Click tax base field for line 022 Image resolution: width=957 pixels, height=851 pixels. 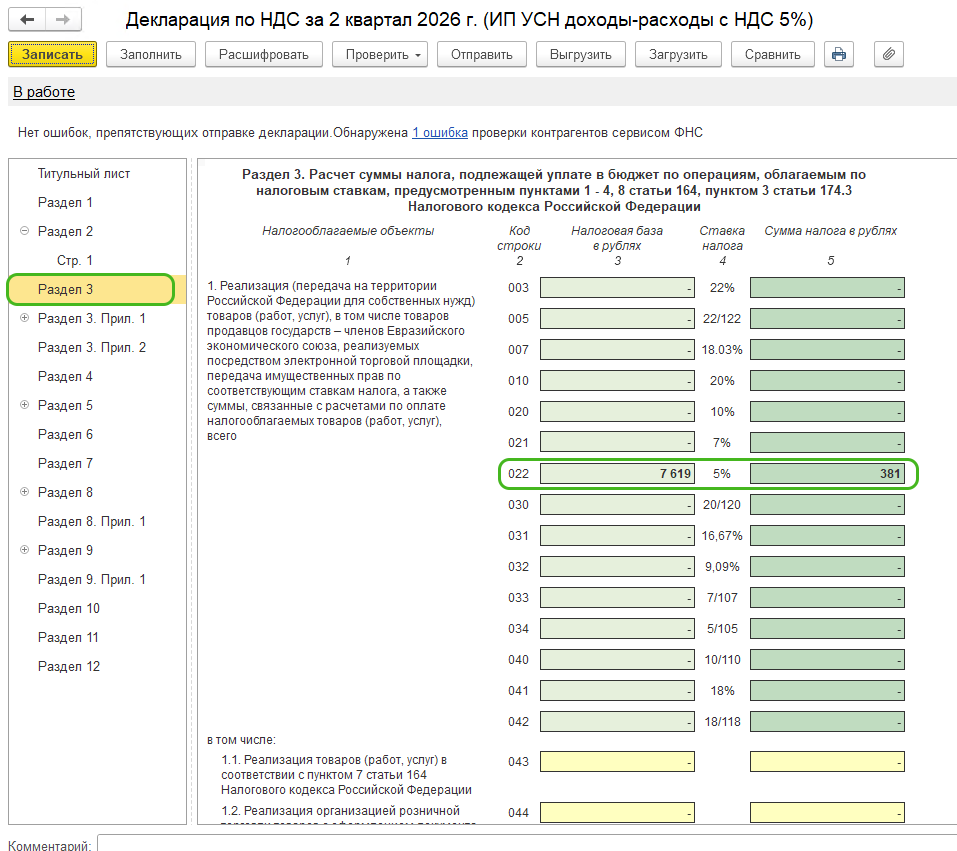click(617, 474)
